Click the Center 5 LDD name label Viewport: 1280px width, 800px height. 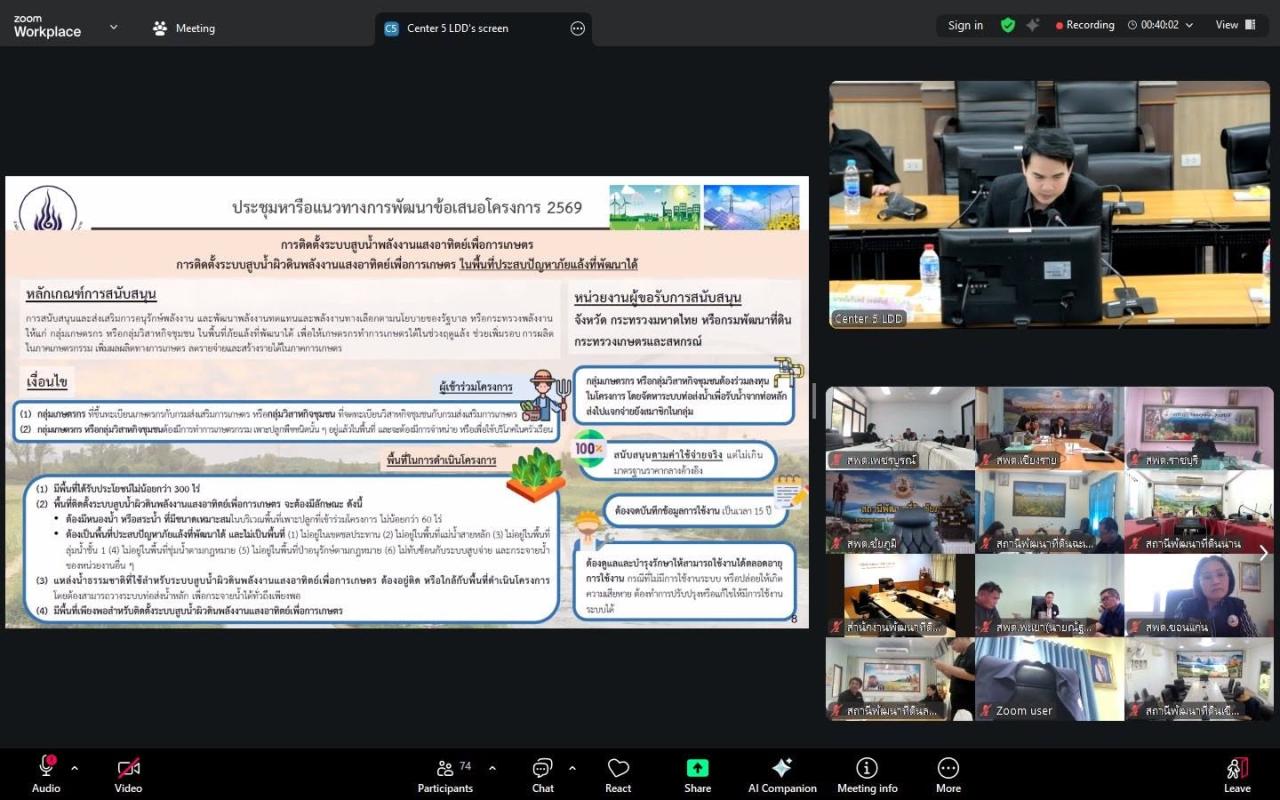(868, 319)
